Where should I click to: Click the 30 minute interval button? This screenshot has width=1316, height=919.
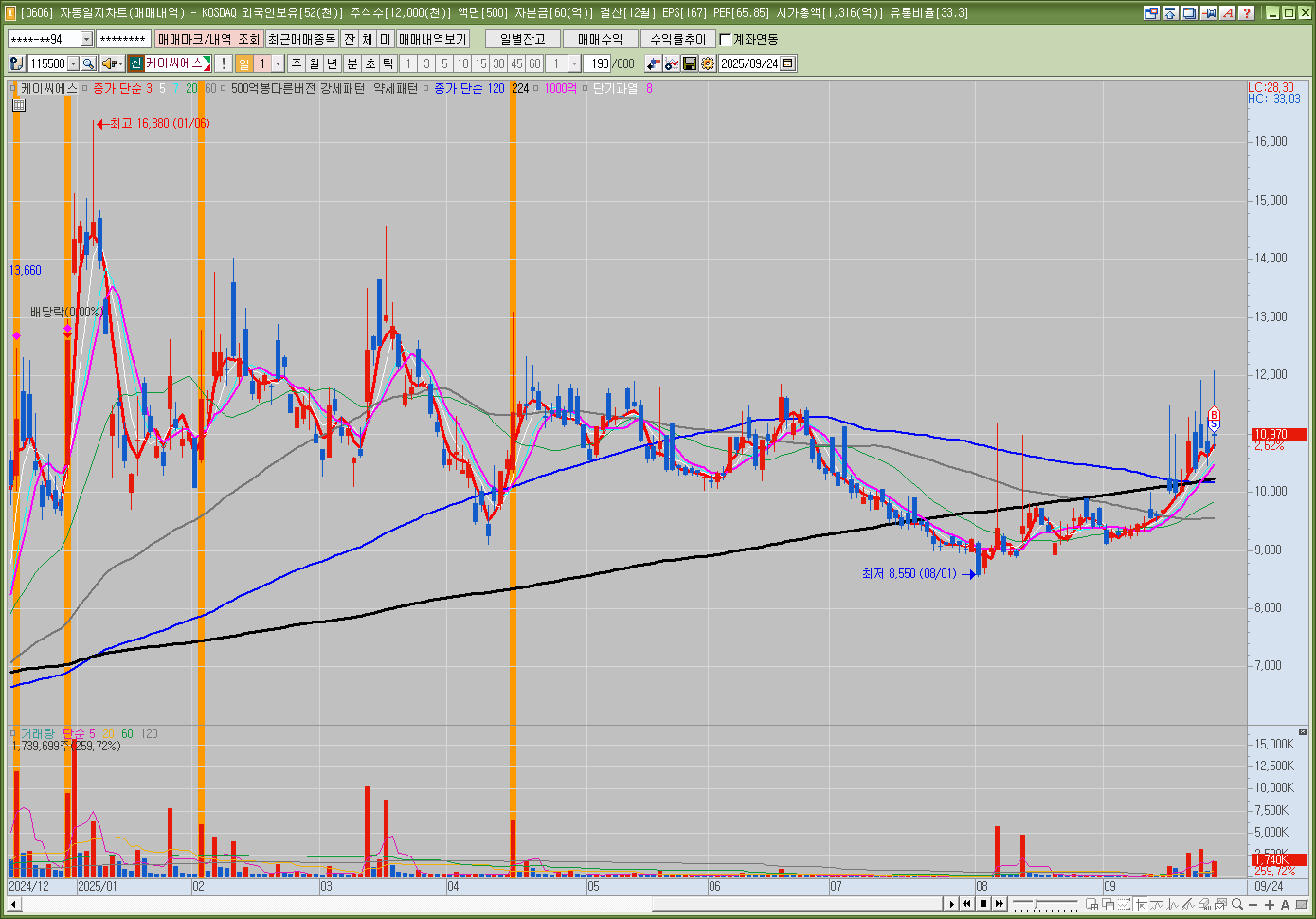(x=498, y=63)
